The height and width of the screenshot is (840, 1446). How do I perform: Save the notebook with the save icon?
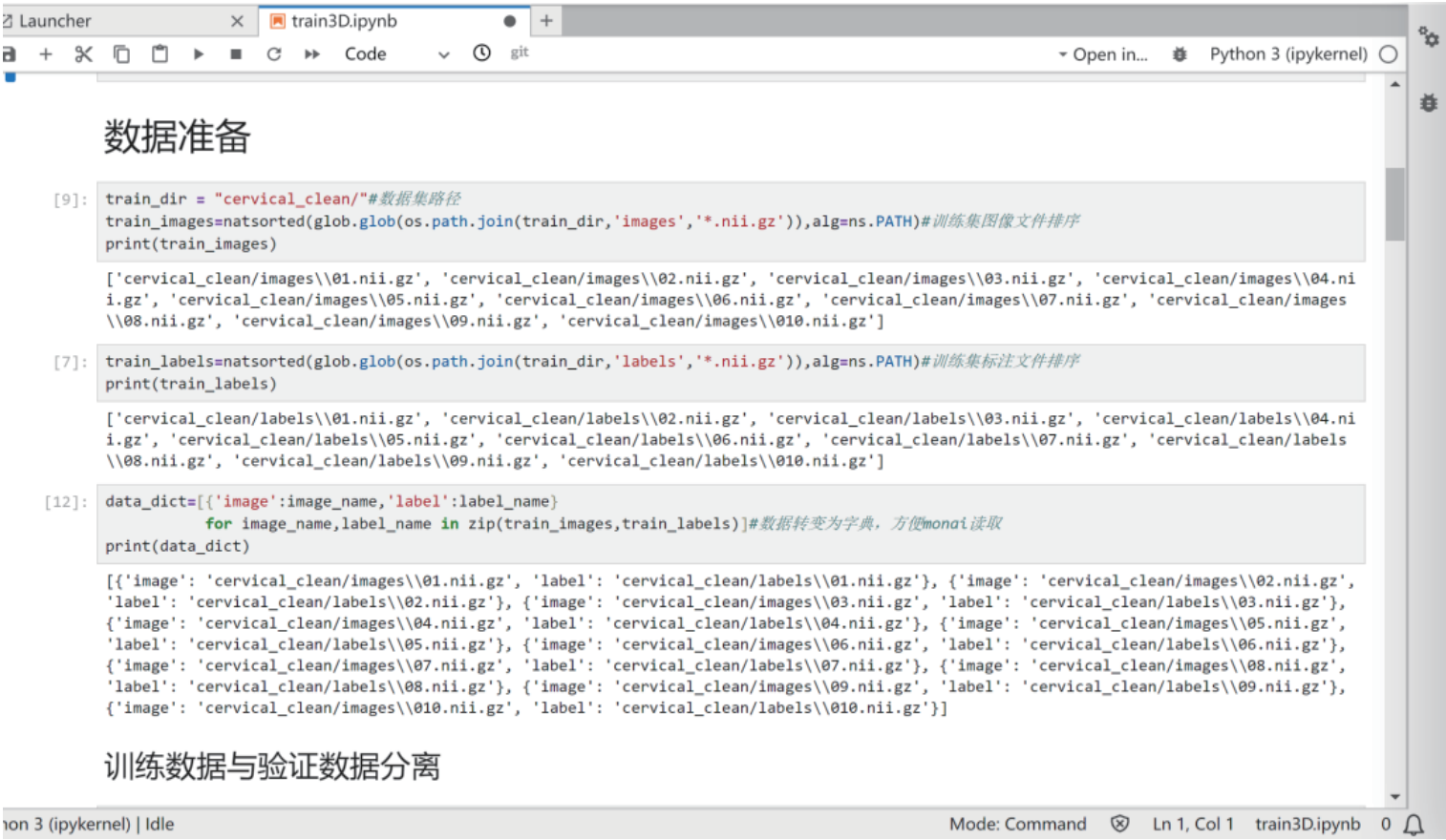tap(9, 54)
